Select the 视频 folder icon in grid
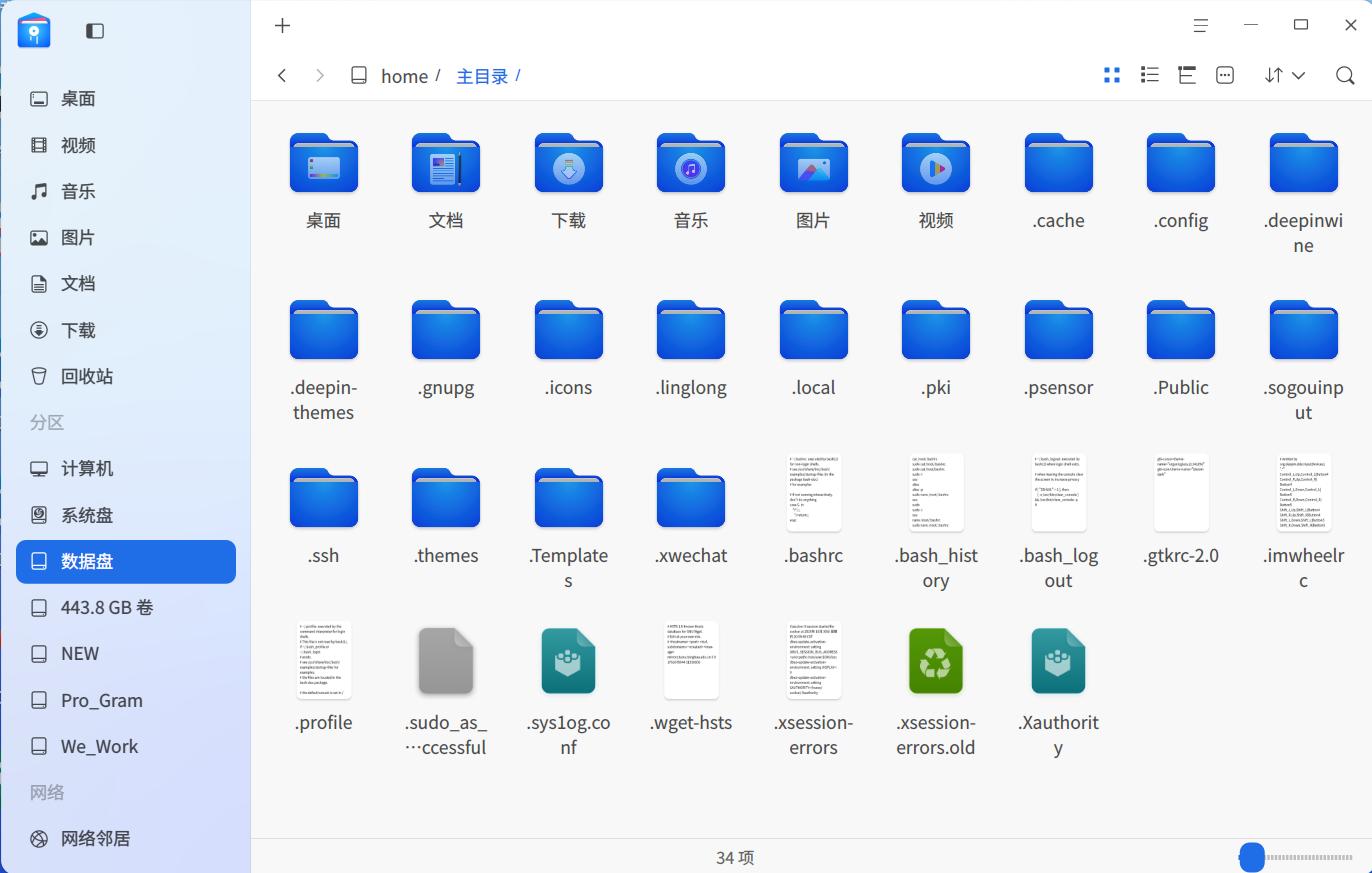The height and width of the screenshot is (873, 1372). point(936,163)
